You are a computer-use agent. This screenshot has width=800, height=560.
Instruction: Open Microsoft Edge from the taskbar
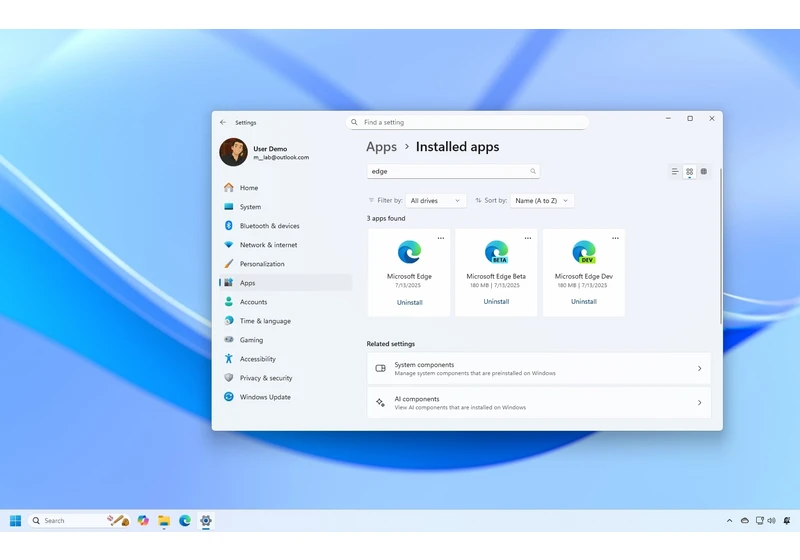point(185,520)
